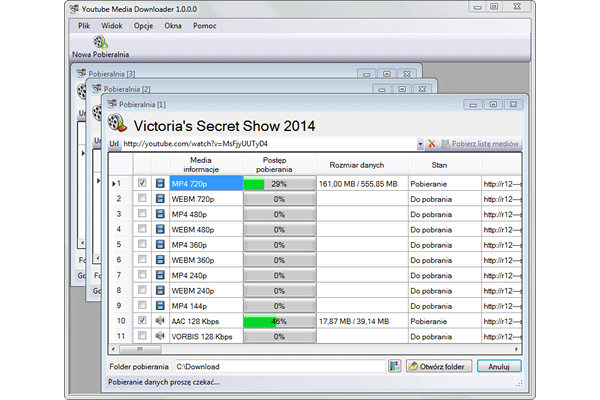Open the Plik menu
The height and width of the screenshot is (400, 600).
84,26
